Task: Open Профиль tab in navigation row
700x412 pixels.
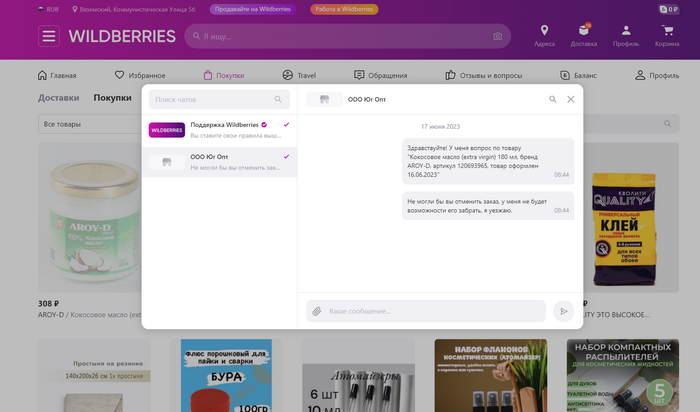Action: 657,75
